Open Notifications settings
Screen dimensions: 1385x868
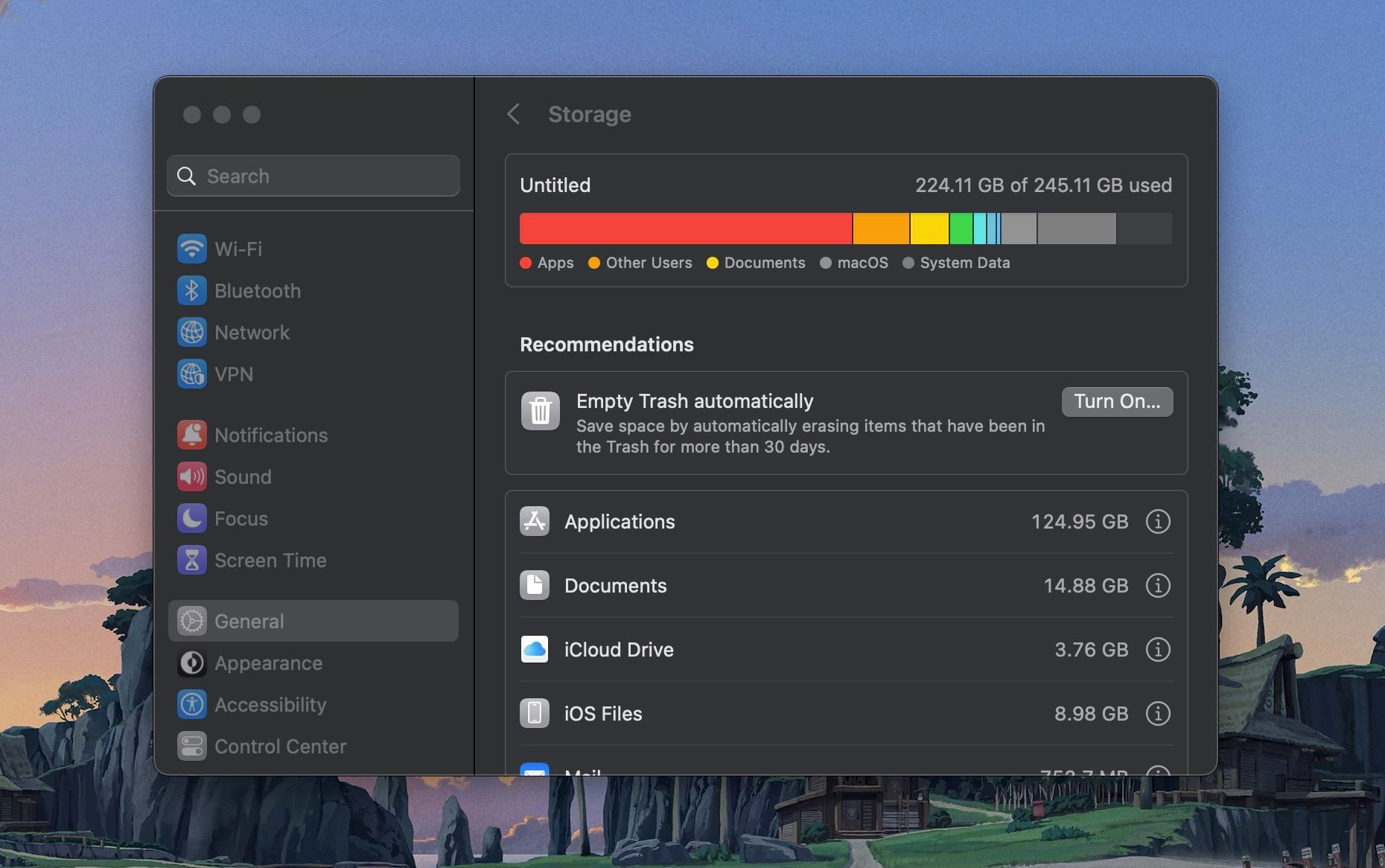pyautogui.click(x=270, y=435)
